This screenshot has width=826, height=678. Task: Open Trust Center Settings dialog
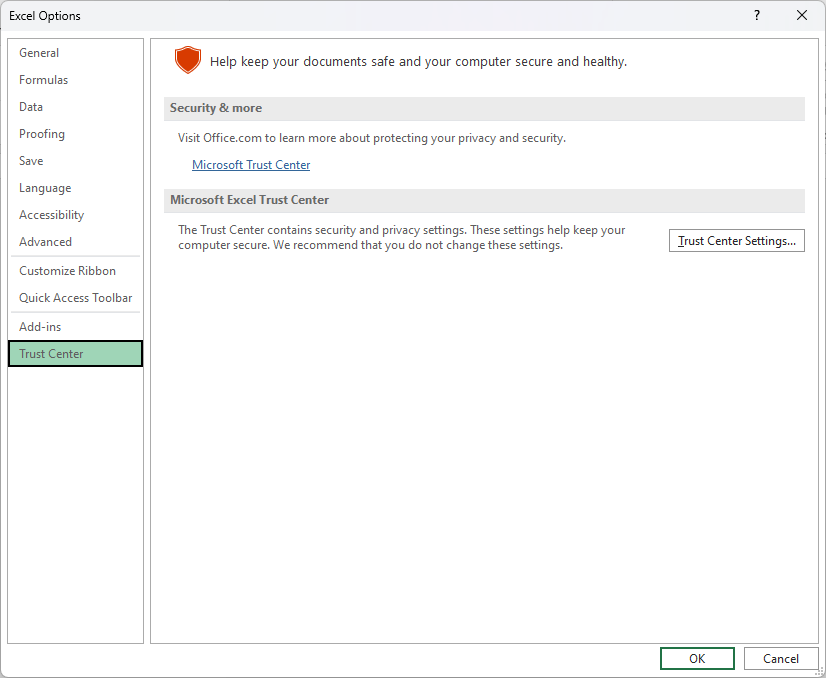pos(736,241)
